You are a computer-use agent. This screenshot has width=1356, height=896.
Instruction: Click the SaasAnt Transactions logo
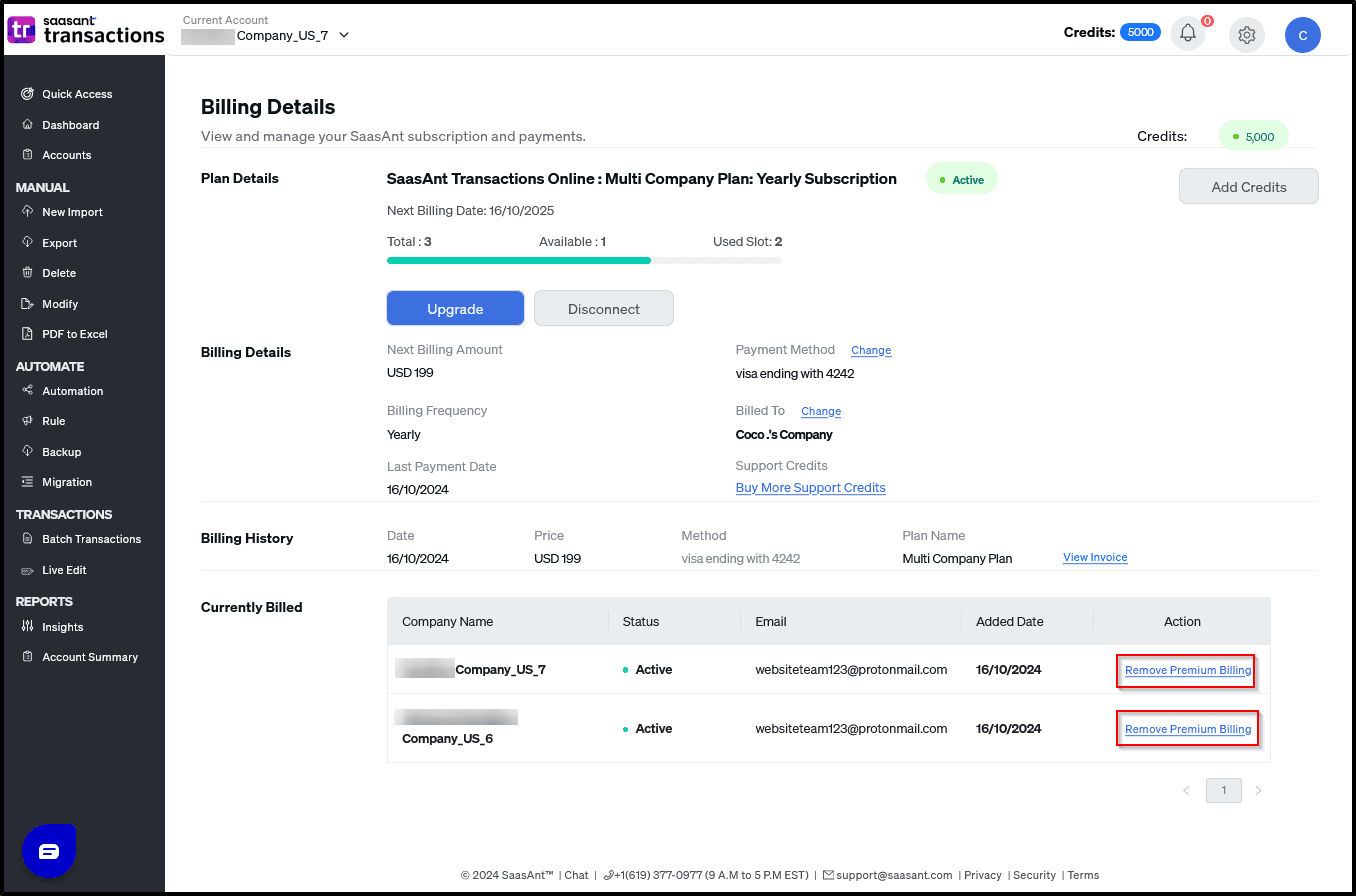tap(86, 30)
